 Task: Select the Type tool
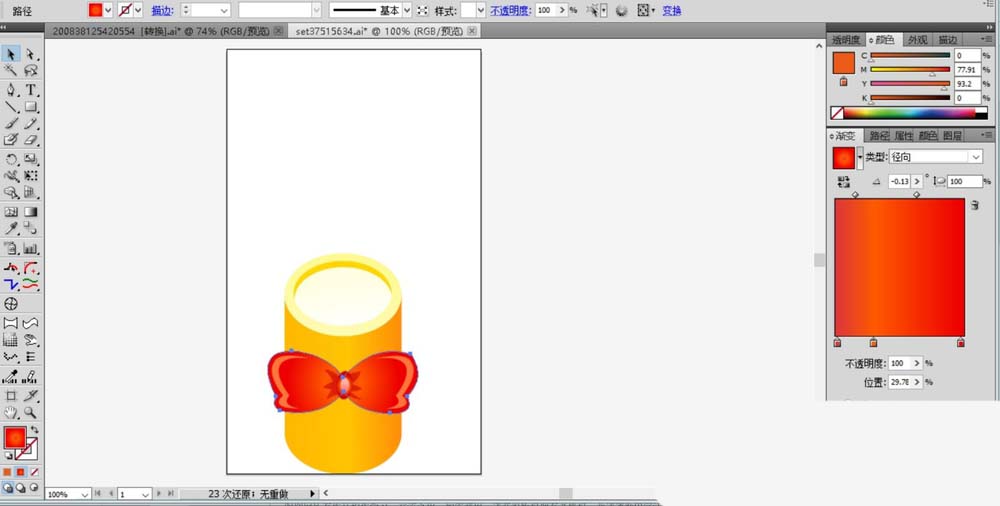pos(30,90)
